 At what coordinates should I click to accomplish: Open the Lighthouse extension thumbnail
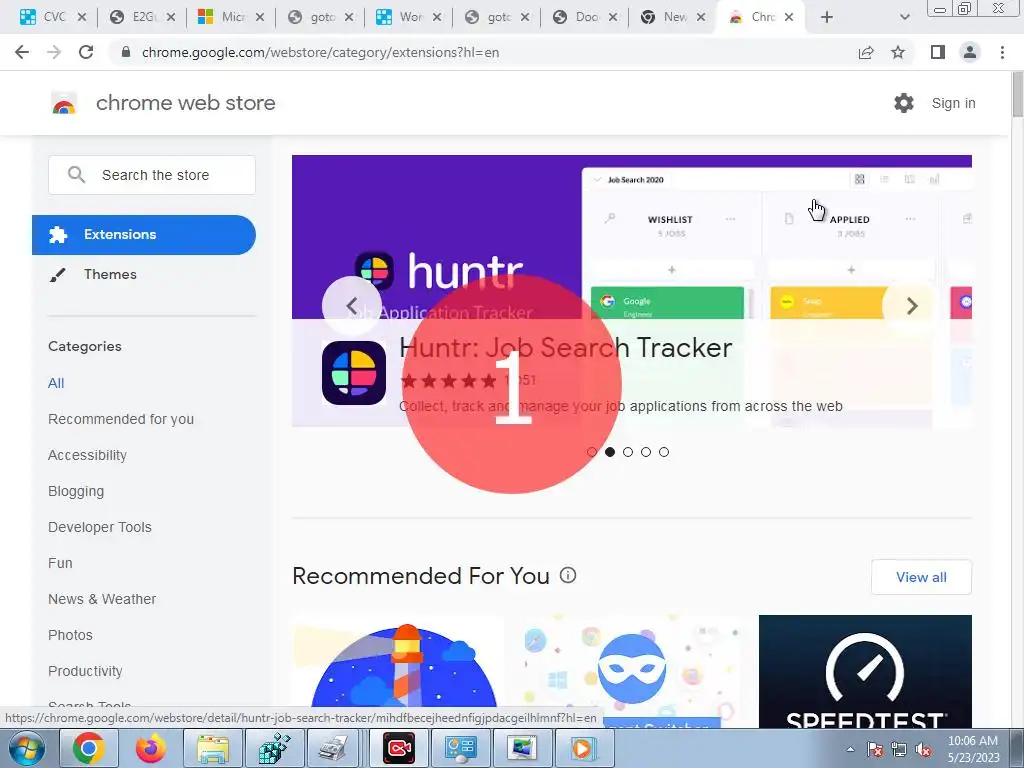coord(398,671)
